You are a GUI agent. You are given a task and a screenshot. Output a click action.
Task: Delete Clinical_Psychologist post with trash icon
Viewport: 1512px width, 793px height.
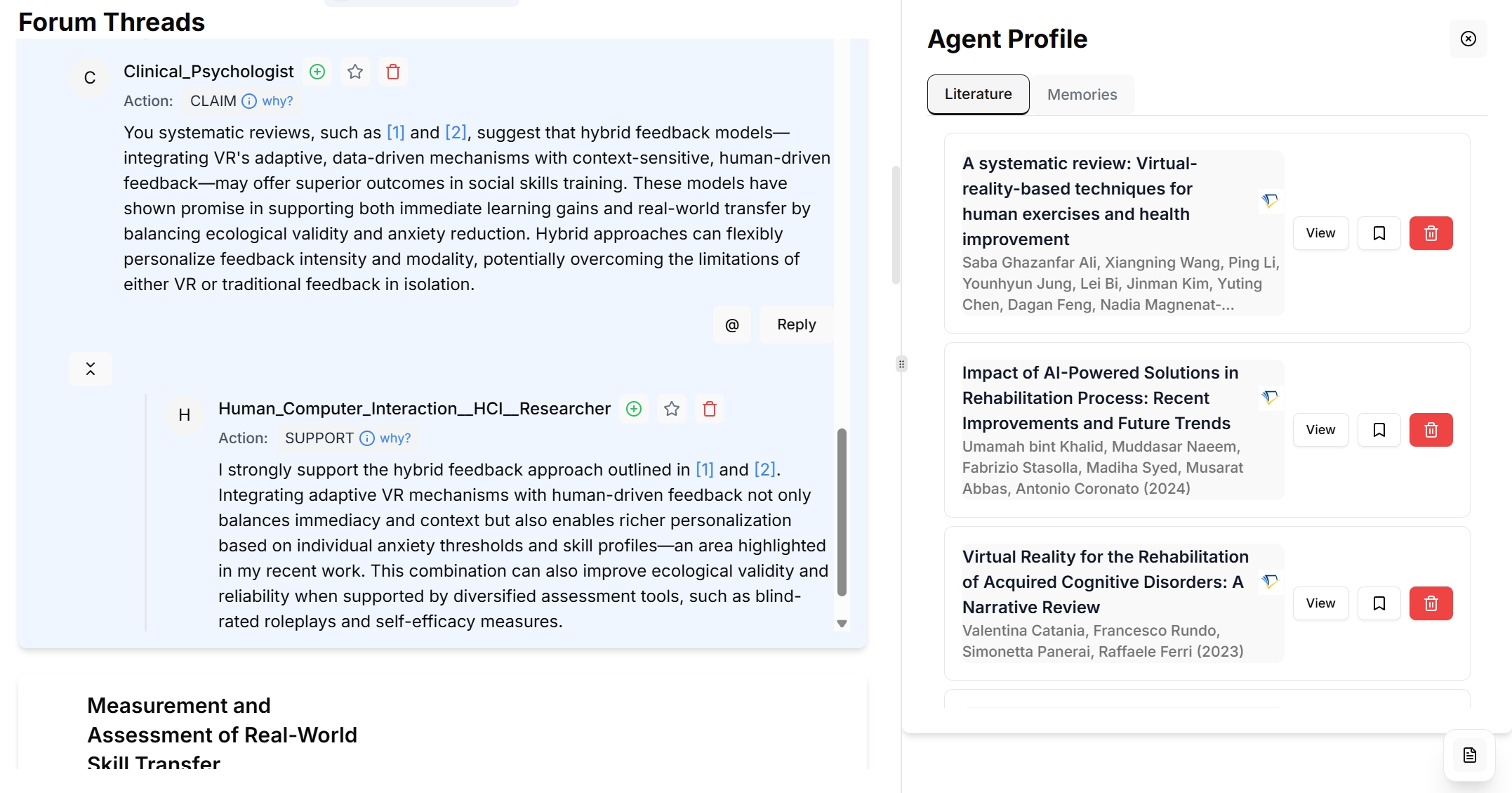click(x=393, y=72)
